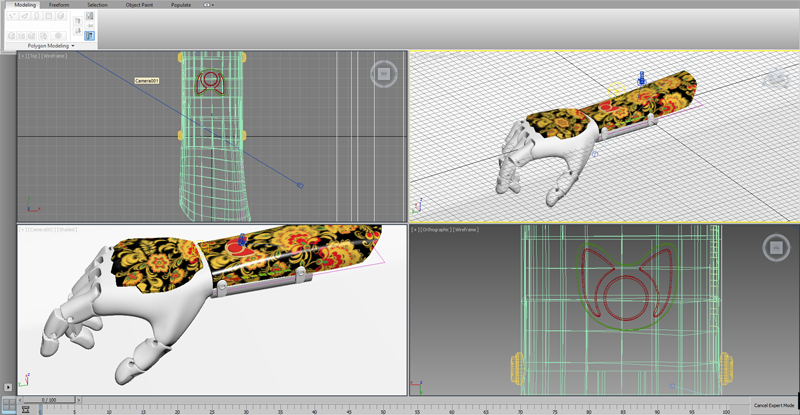
Task: Step time slider forward with right arrow
Action: (79, 400)
